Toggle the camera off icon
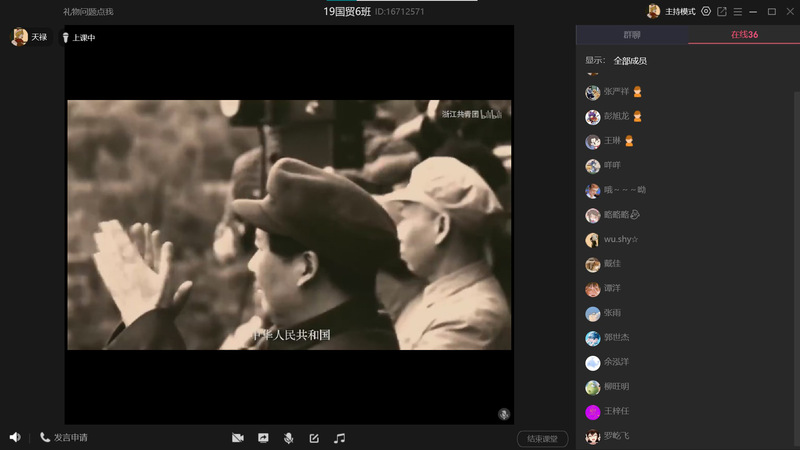This screenshot has height=450, width=800. (238, 438)
